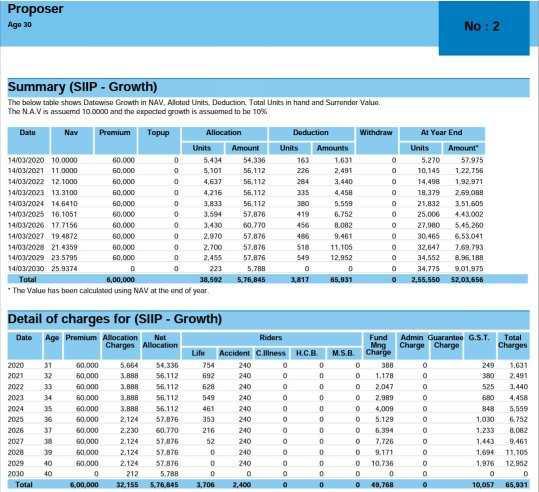Click the 'C.Illness' column header

point(271,353)
